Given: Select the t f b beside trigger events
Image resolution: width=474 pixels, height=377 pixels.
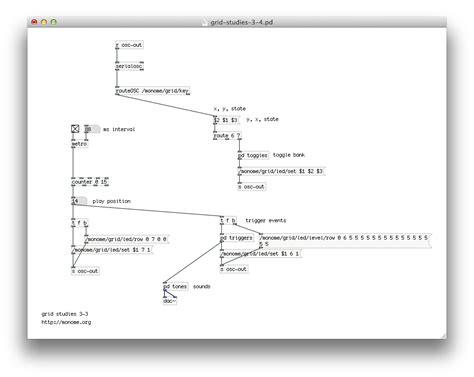Looking at the screenshot, I should click(228, 221).
